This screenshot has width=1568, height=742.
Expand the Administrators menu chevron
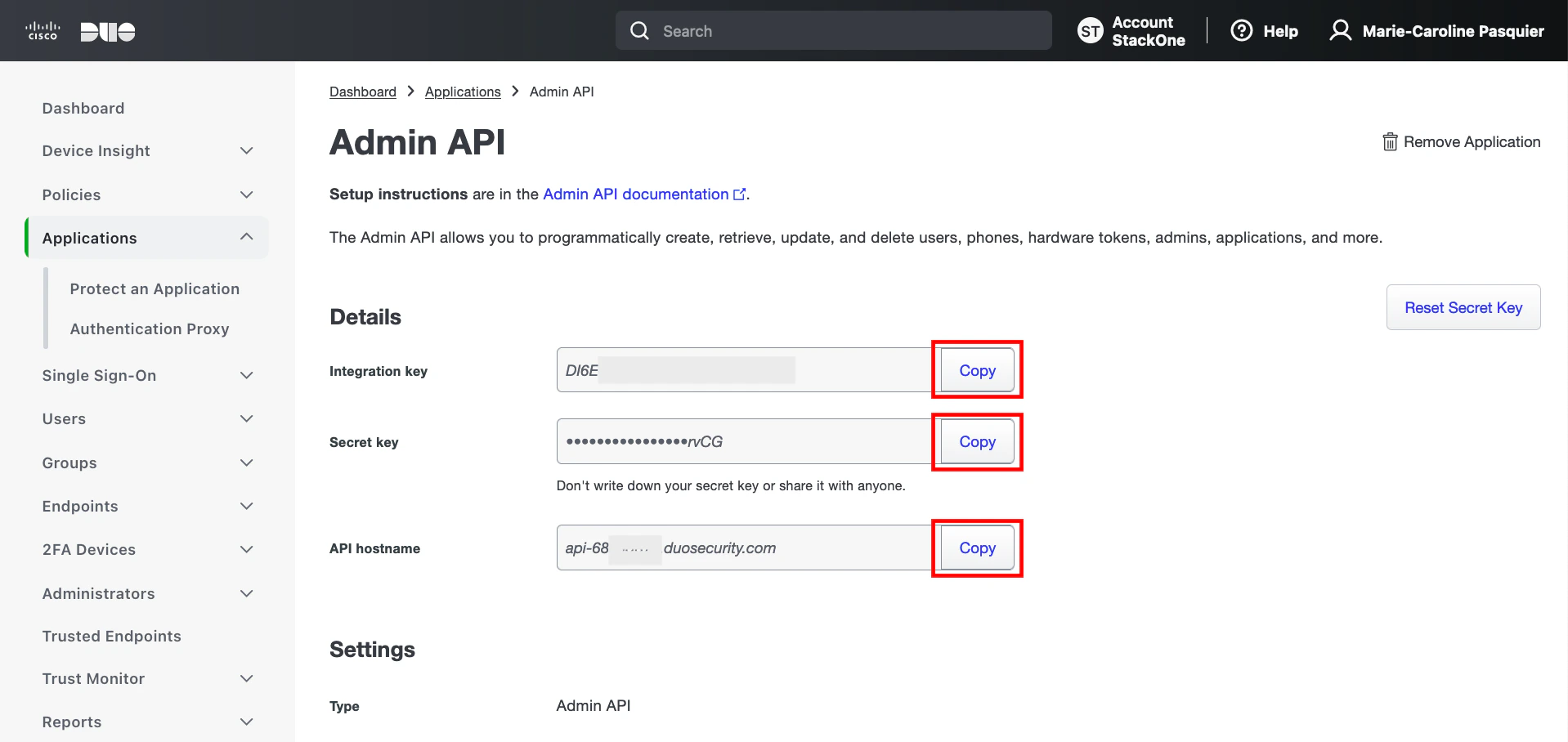(x=247, y=593)
